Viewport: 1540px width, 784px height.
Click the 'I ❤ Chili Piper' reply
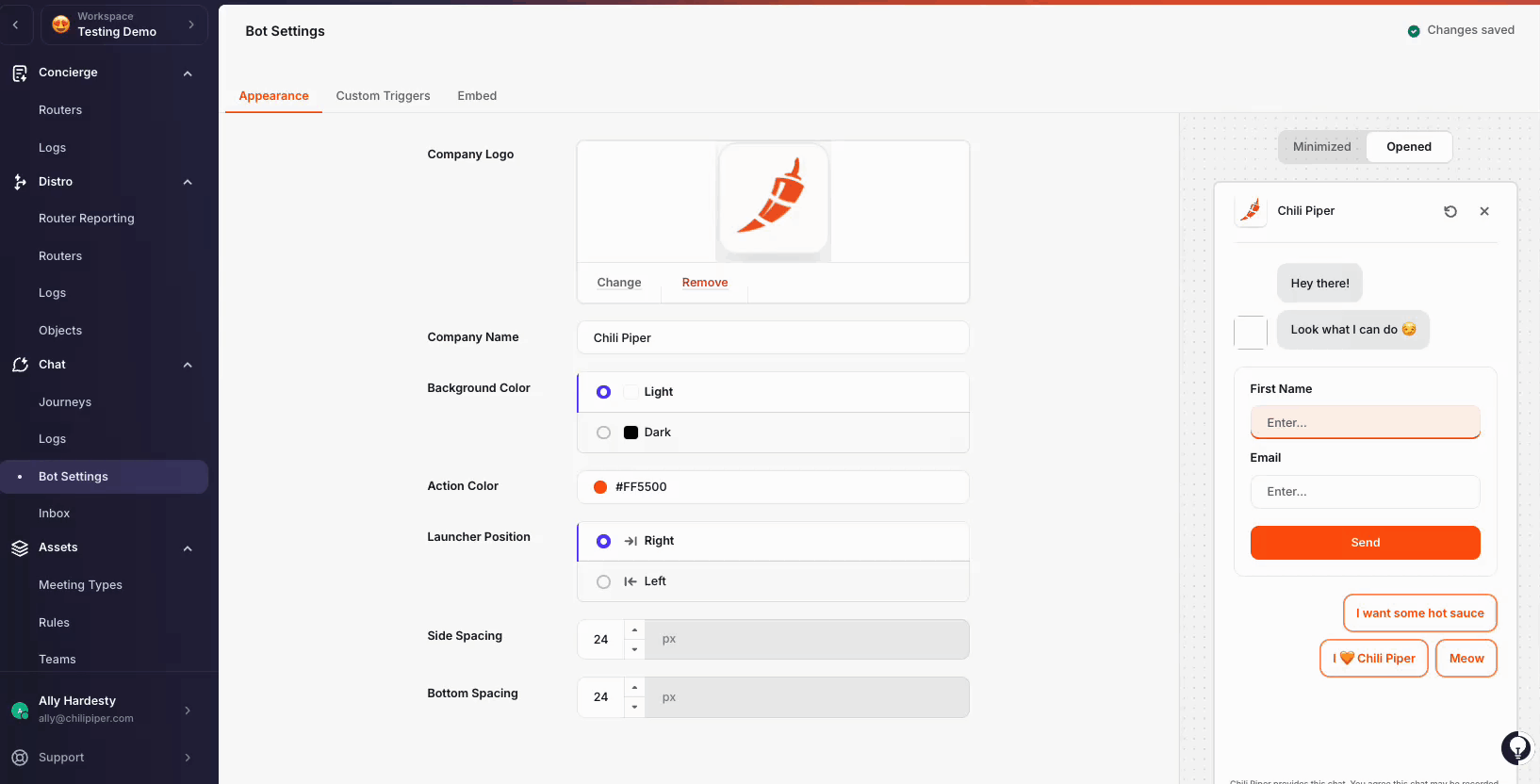pos(1374,659)
